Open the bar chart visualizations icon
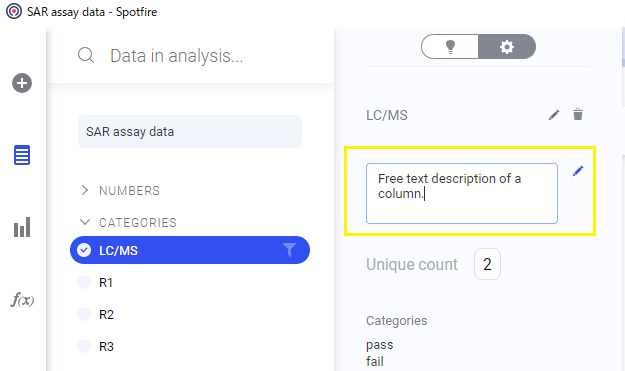 pyautogui.click(x=22, y=227)
